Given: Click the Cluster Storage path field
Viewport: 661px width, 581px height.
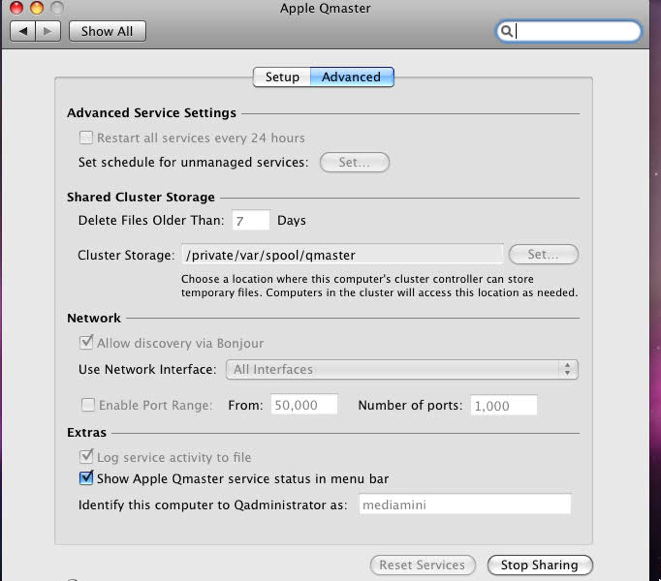Looking at the screenshot, I should point(342,255).
